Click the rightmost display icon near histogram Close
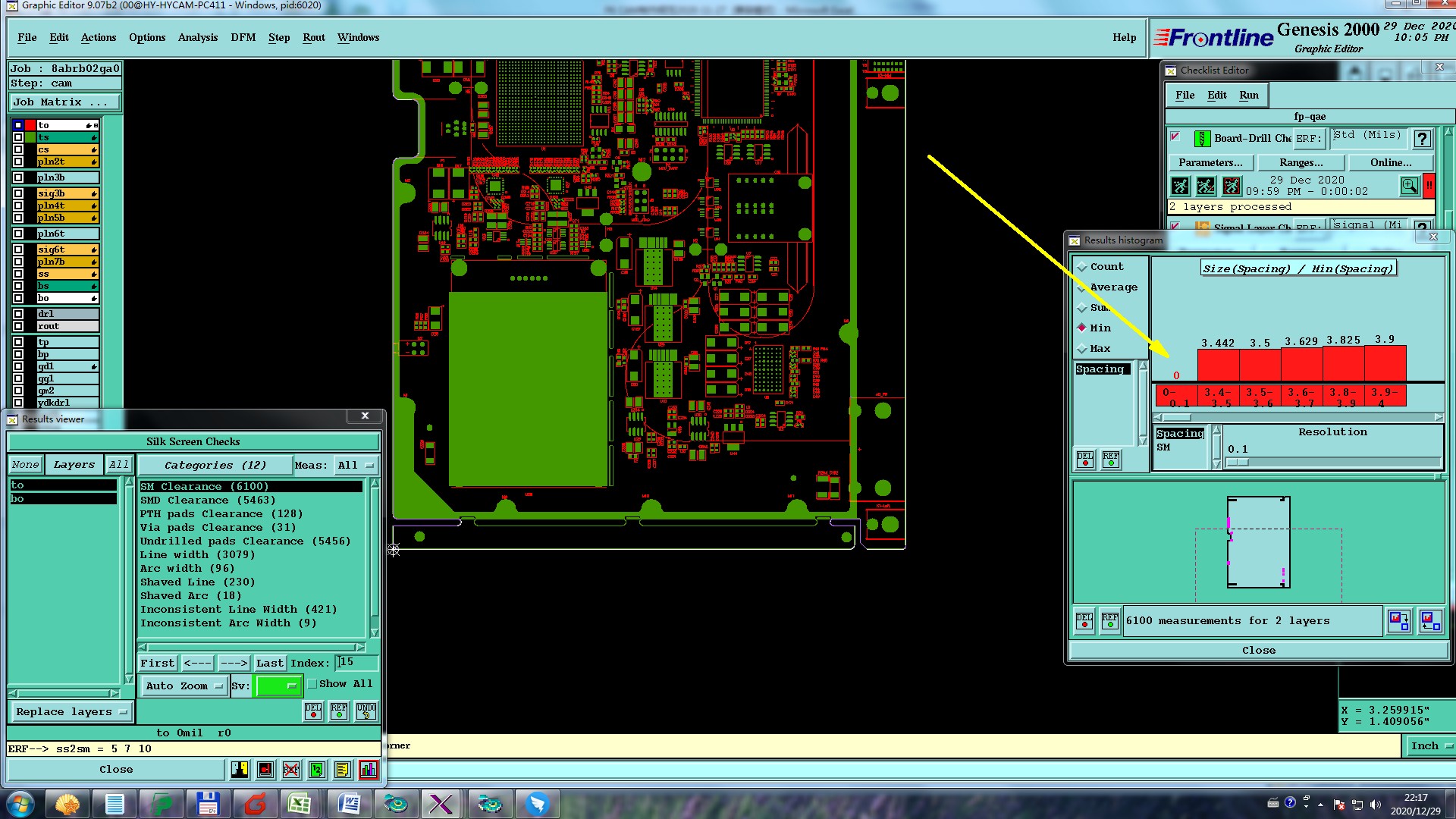 [x=1431, y=621]
